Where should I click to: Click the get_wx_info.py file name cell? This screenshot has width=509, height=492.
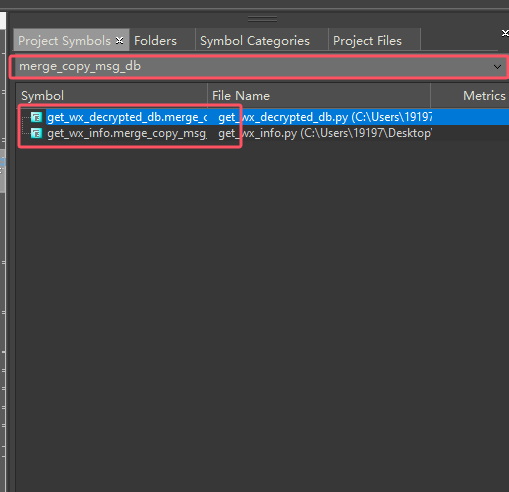325,133
